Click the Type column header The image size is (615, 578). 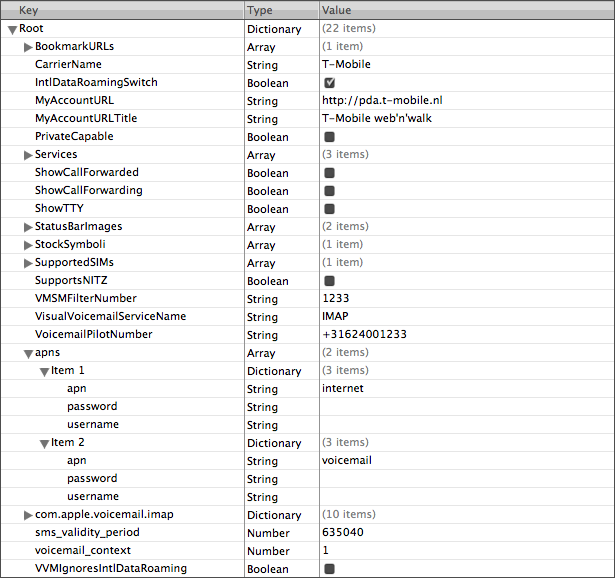[x=282, y=10]
